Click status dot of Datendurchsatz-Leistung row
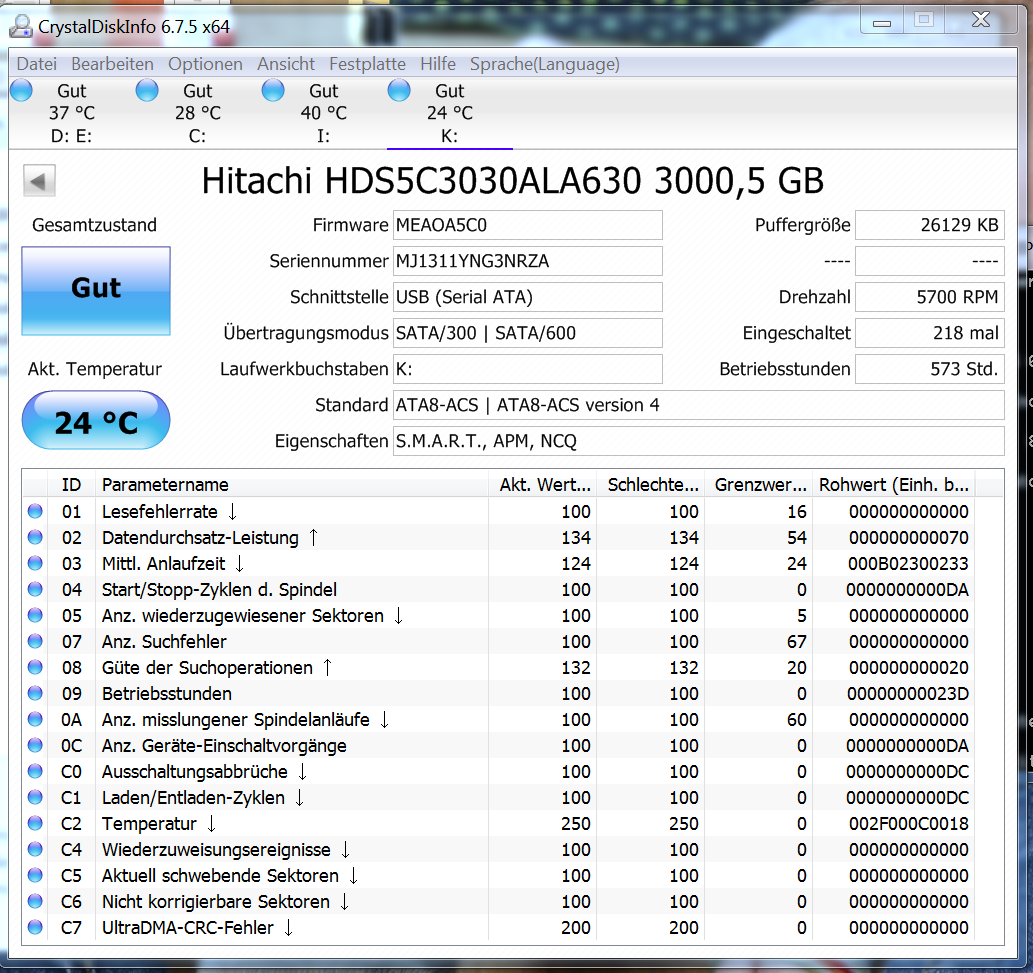 tap(35, 537)
